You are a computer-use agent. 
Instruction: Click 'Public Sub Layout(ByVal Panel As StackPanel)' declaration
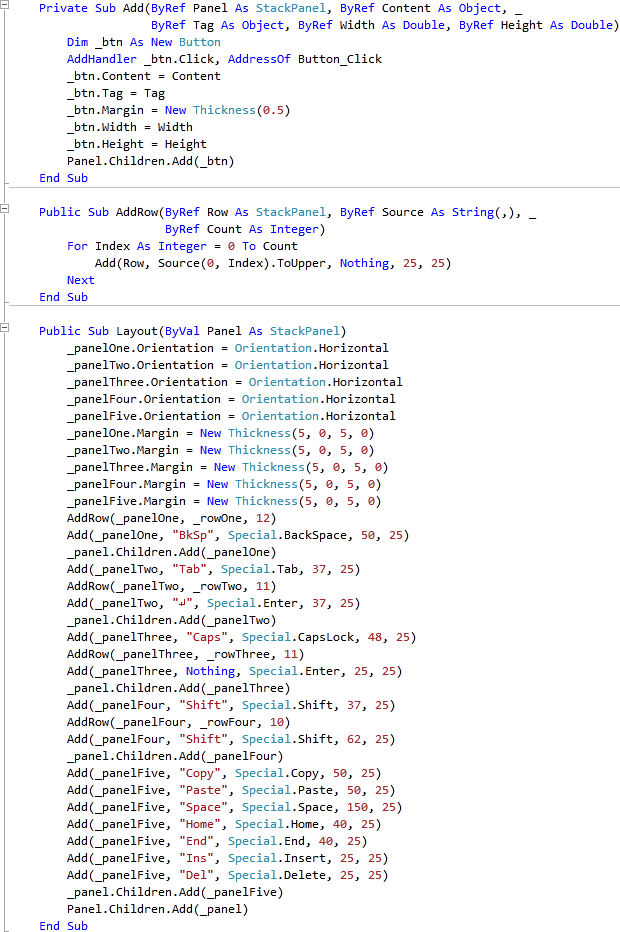pyautogui.click(x=193, y=331)
